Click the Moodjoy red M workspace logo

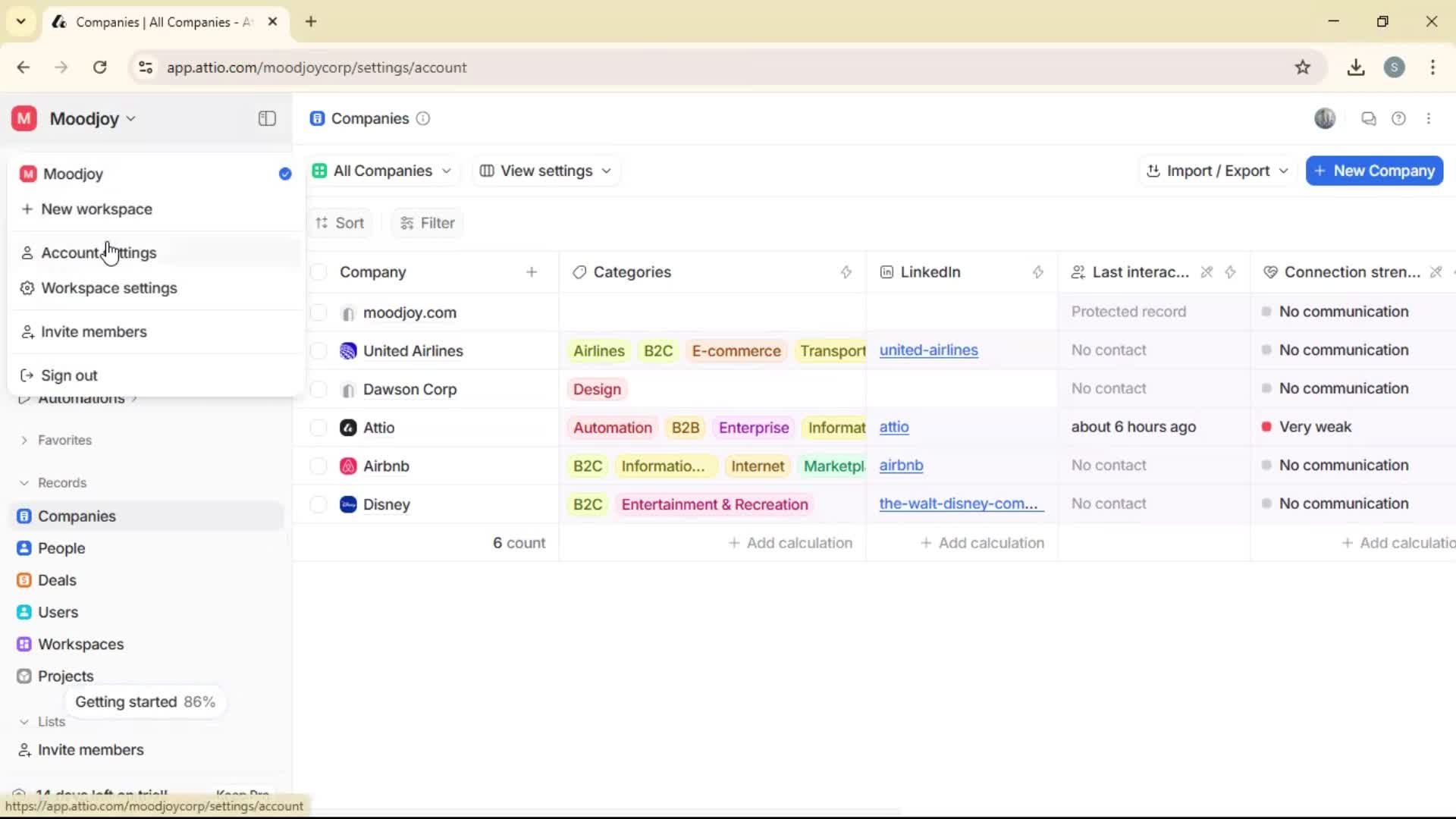pos(24,119)
